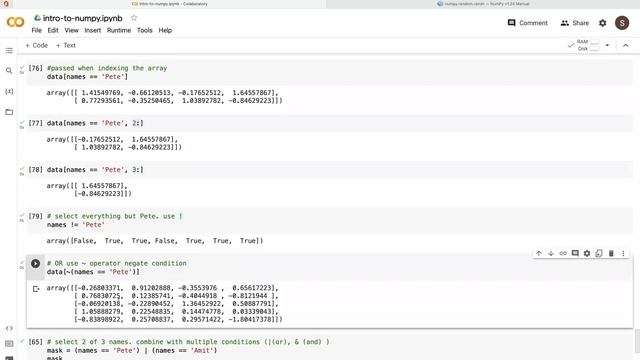Click the cell 76 execution number
The width and height of the screenshot is (640, 360).
click(36, 68)
